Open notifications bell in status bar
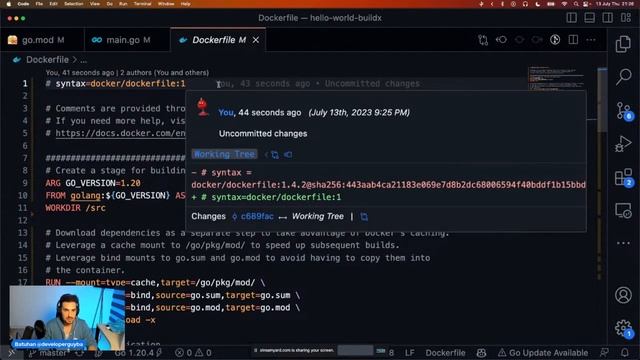 click(x=625, y=353)
